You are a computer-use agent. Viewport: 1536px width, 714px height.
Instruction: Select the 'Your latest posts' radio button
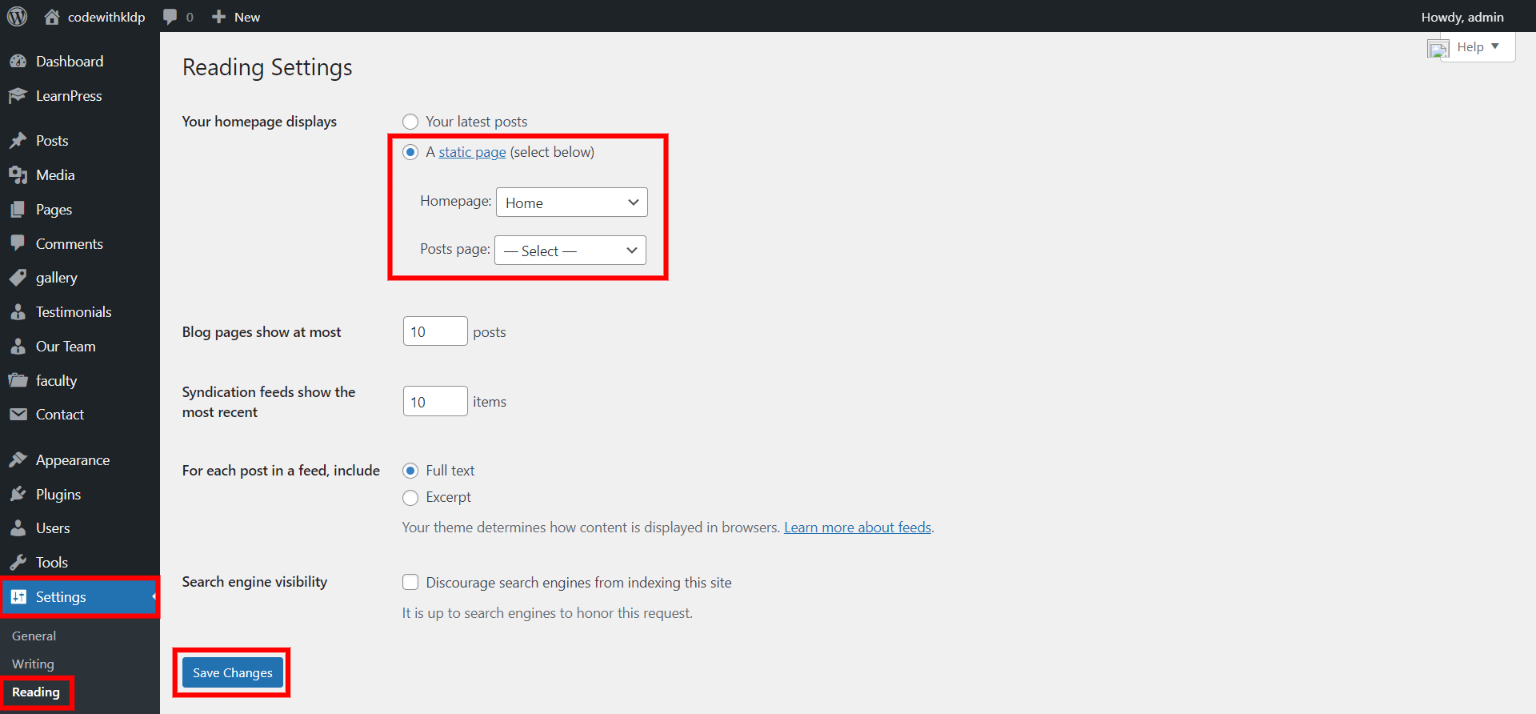point(410,122)
